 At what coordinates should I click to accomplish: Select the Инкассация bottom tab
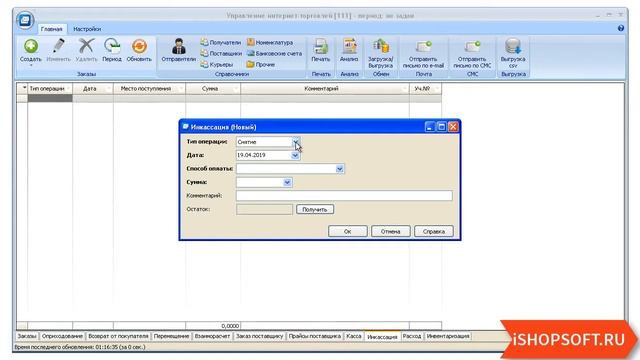pyautogui.click(x=382, y=337)
